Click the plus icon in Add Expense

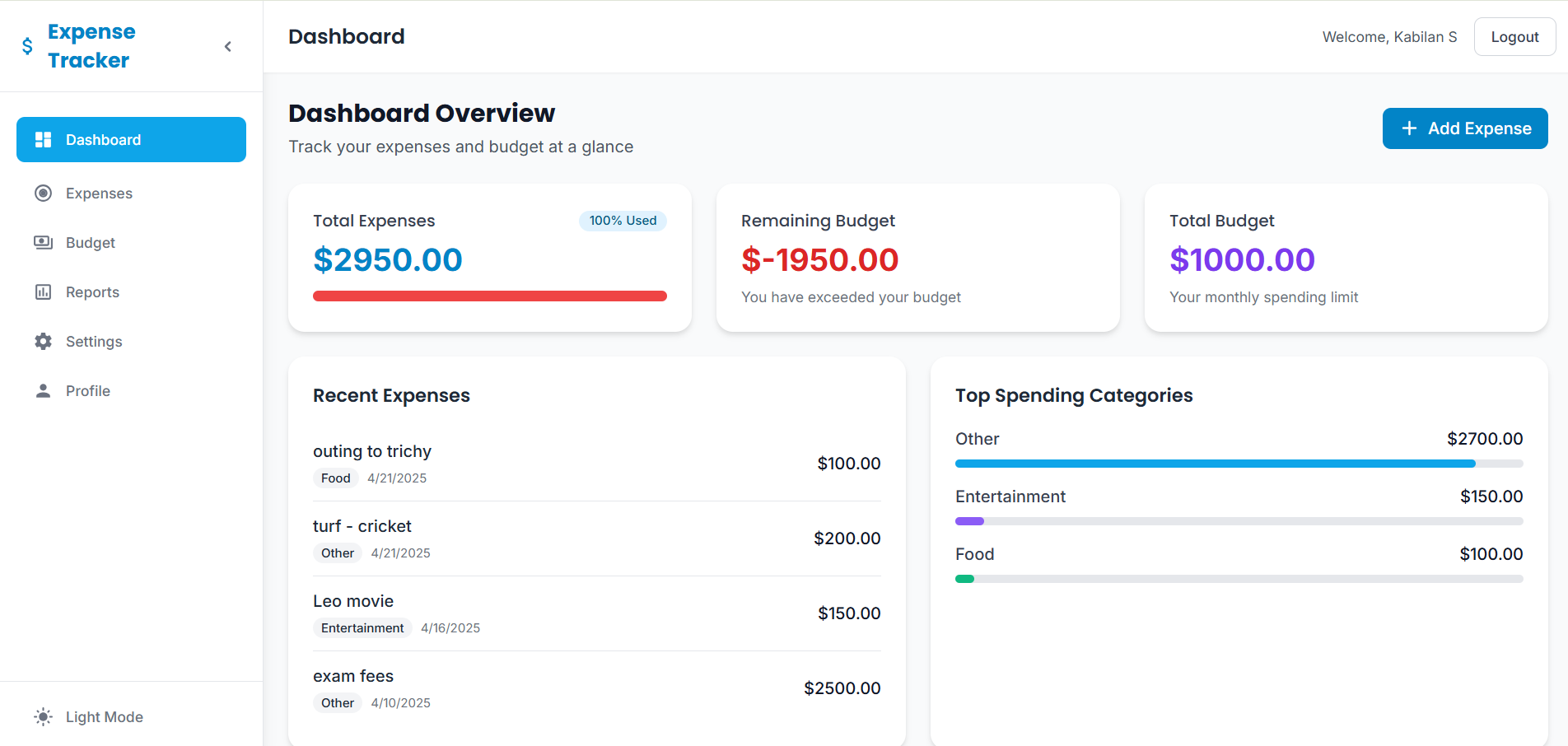(1408, 128)
